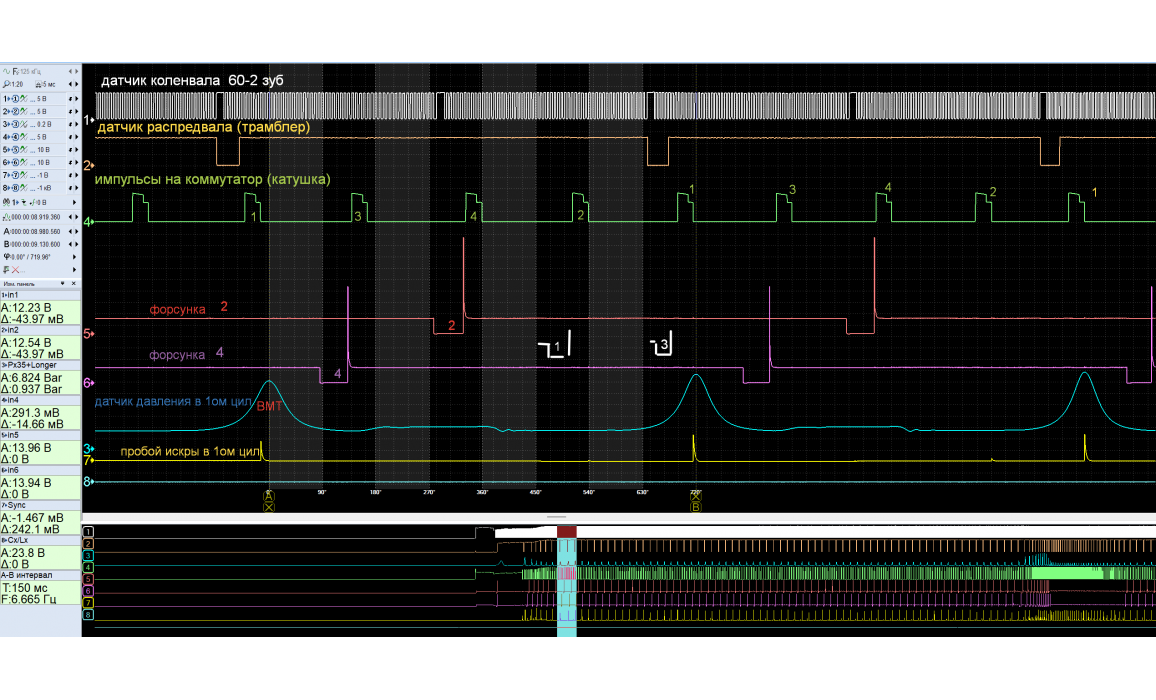Click the red X delete marker icon
This screenshot has height=700, width=1156.
pyautogui.click(x=17, y=269)
